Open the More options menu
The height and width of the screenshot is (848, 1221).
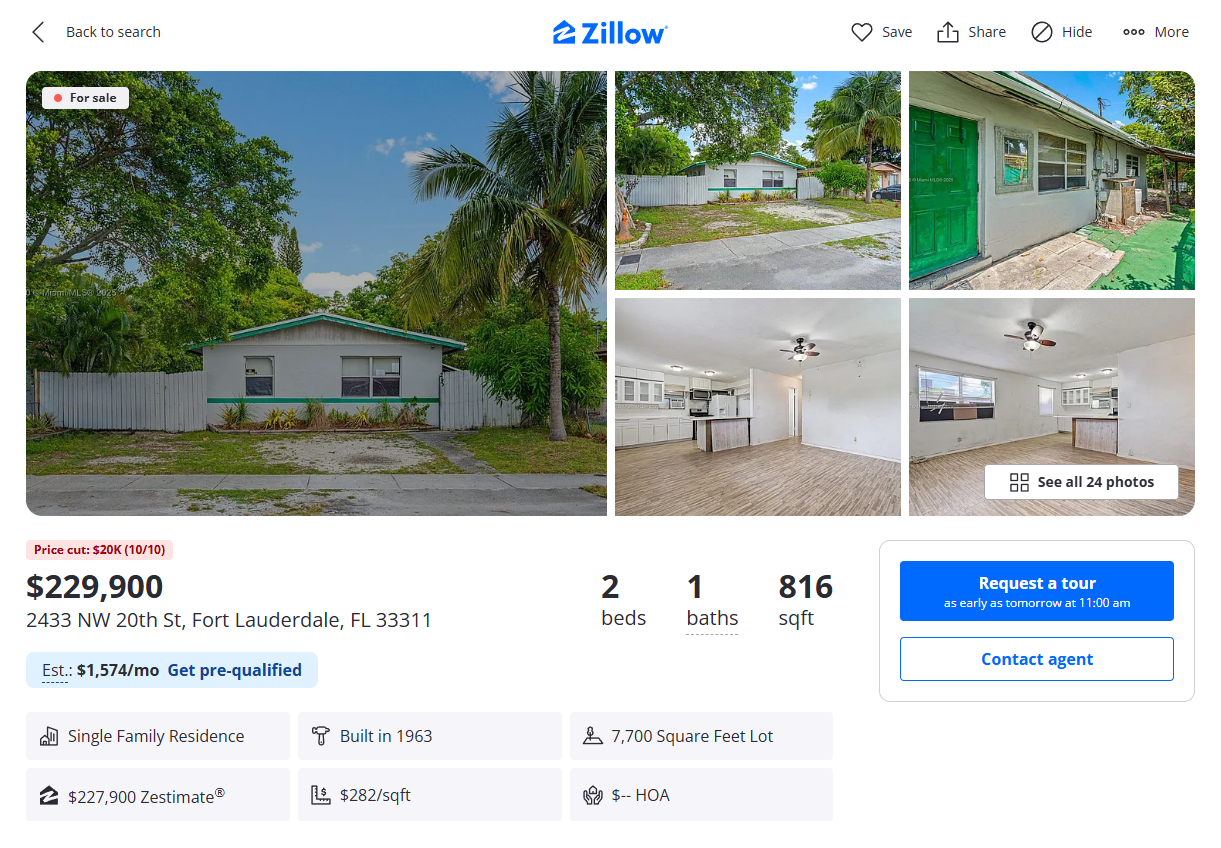click(x=1155, y=32)
